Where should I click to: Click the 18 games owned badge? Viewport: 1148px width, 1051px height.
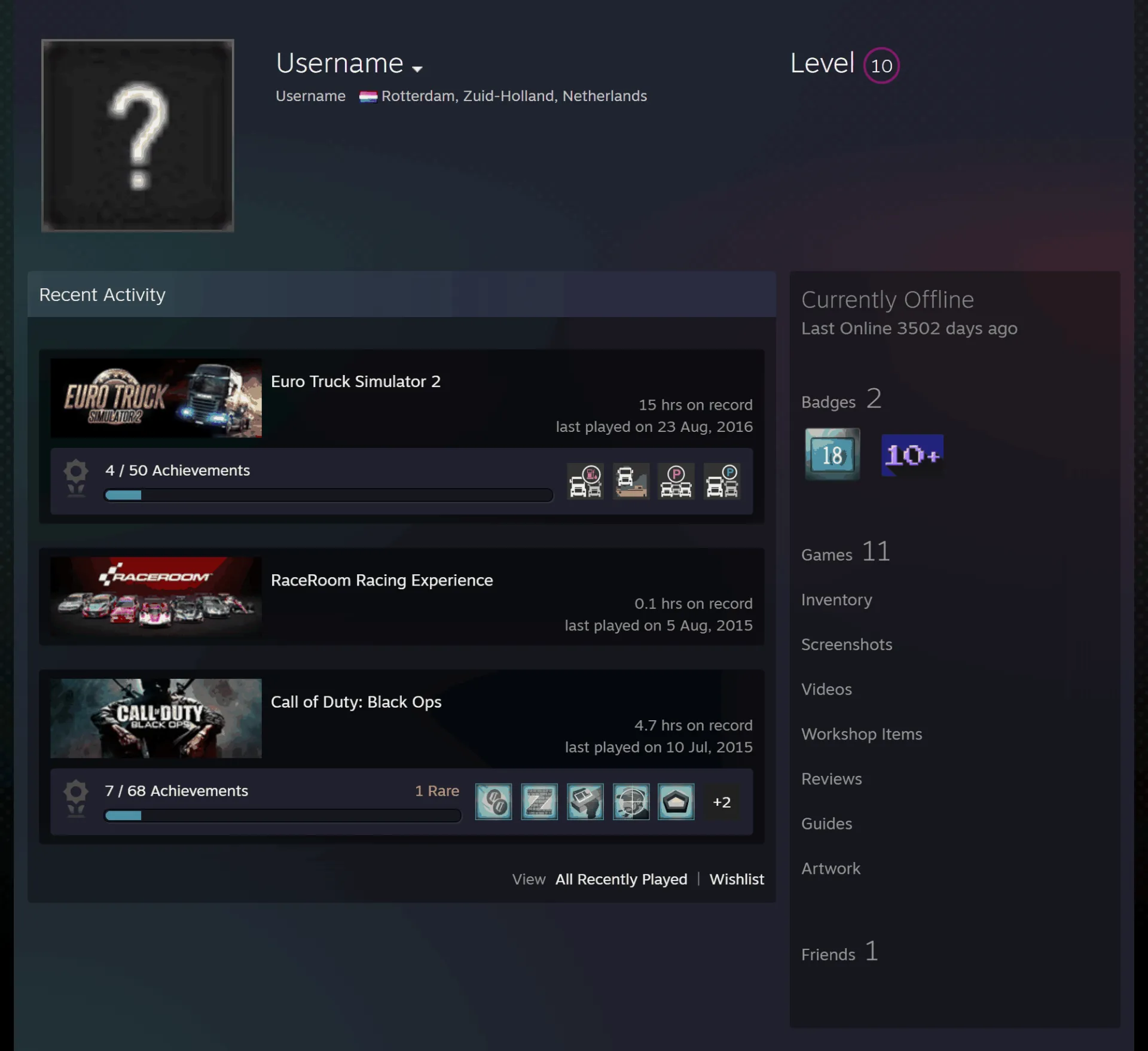(832, 454)
